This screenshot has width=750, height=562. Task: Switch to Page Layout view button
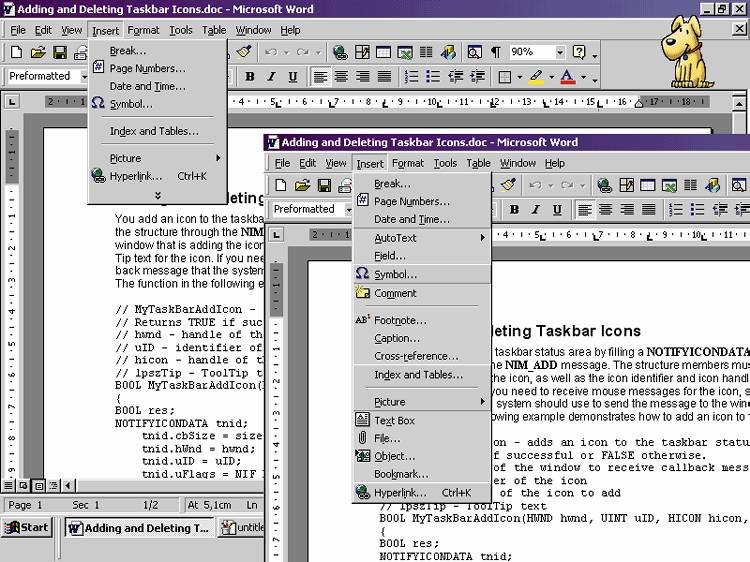pyautogui.click(x=39, y=485)
